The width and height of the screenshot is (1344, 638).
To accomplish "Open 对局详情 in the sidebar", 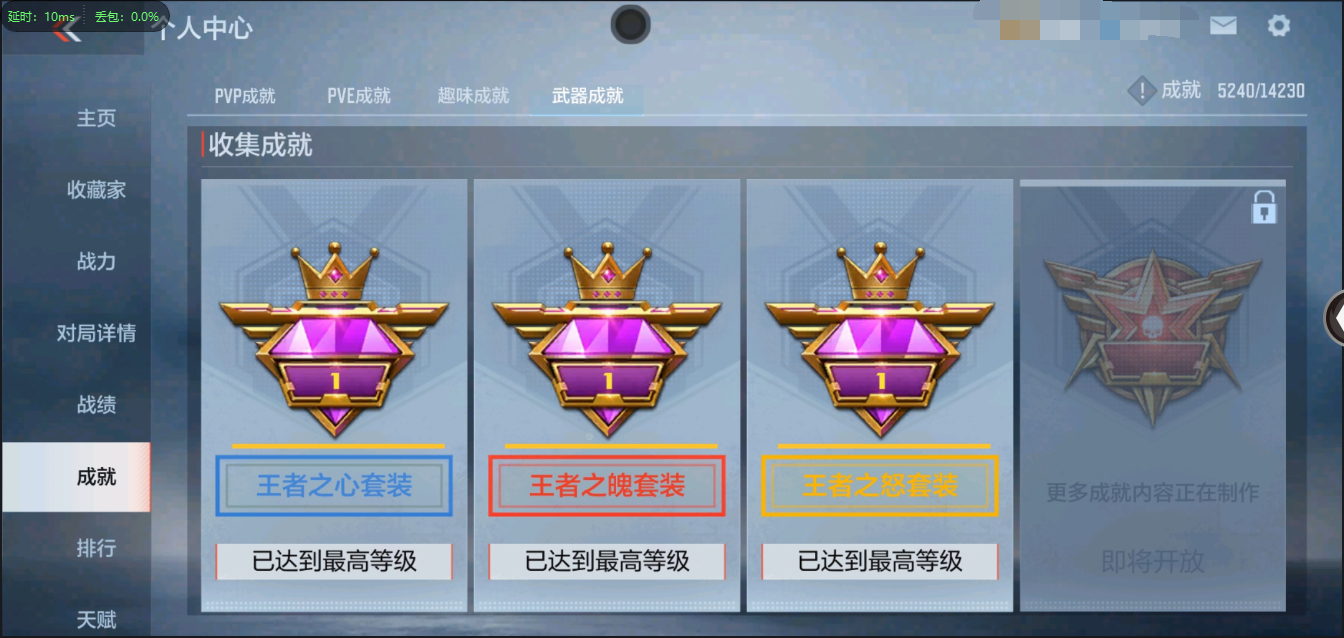I will (x=96, y=333).
